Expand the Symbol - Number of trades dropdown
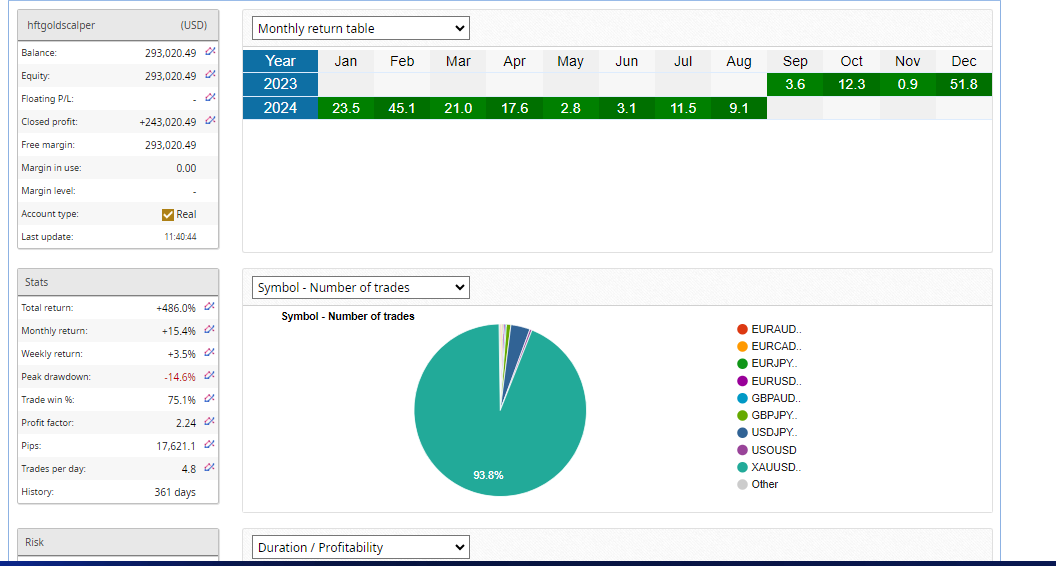1056x566 pixels. pos(360,287)
